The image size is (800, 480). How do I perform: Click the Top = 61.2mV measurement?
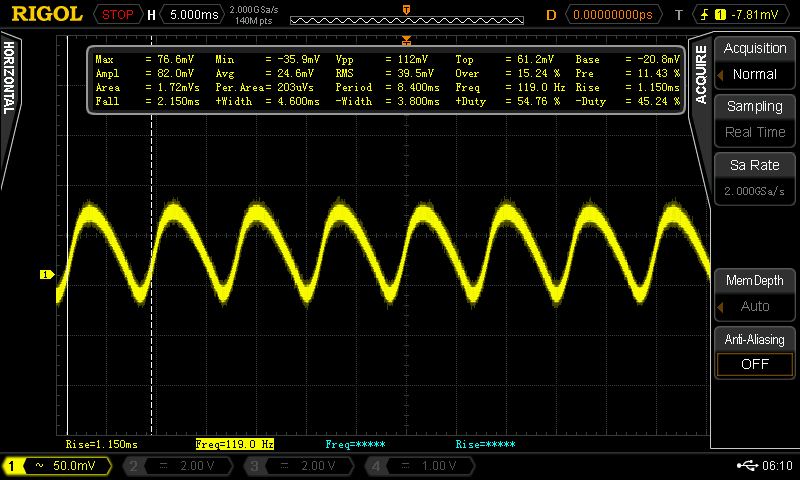coord(505,59)
